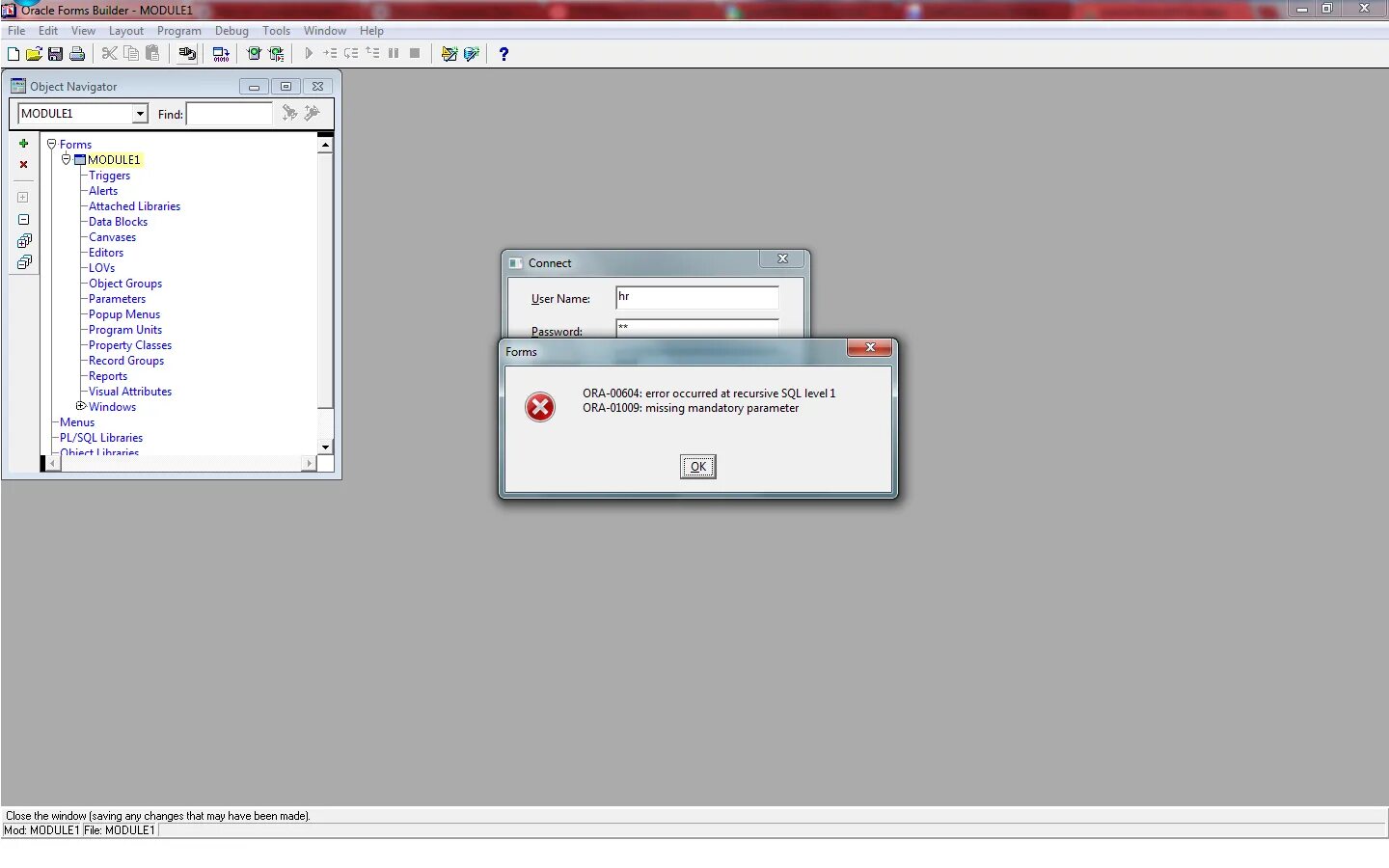This screenshot has height=868, width=1389.
Task: Click the green plus Create icon
Action: click(24, 144)
